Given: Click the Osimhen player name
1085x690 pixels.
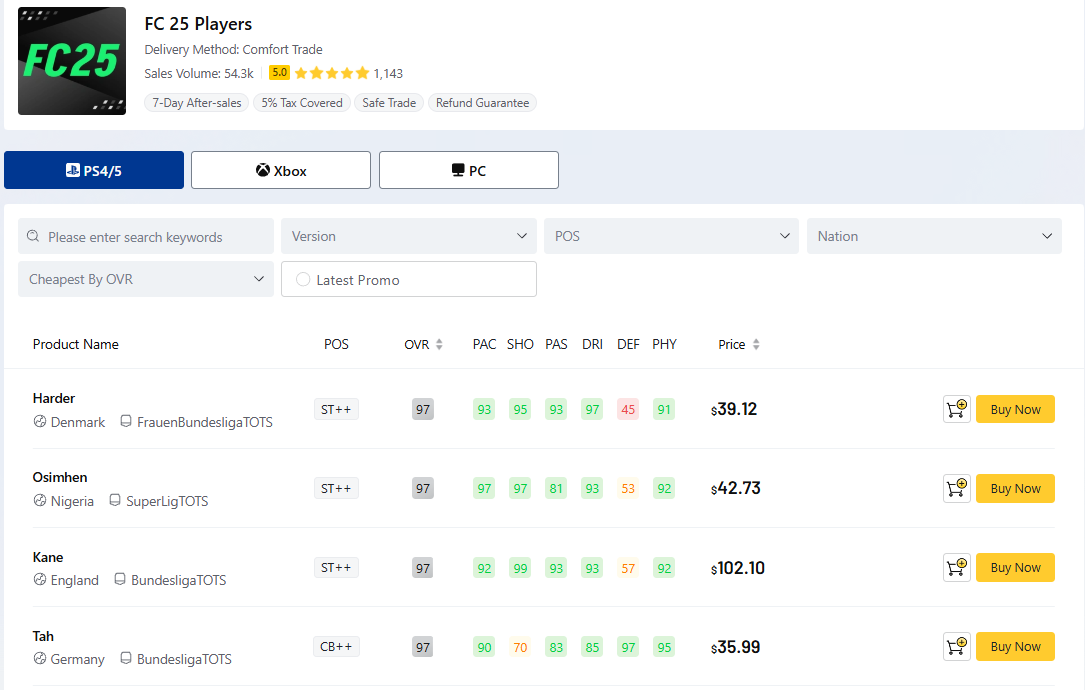Looking at the screenshot, I should point(60,477).
